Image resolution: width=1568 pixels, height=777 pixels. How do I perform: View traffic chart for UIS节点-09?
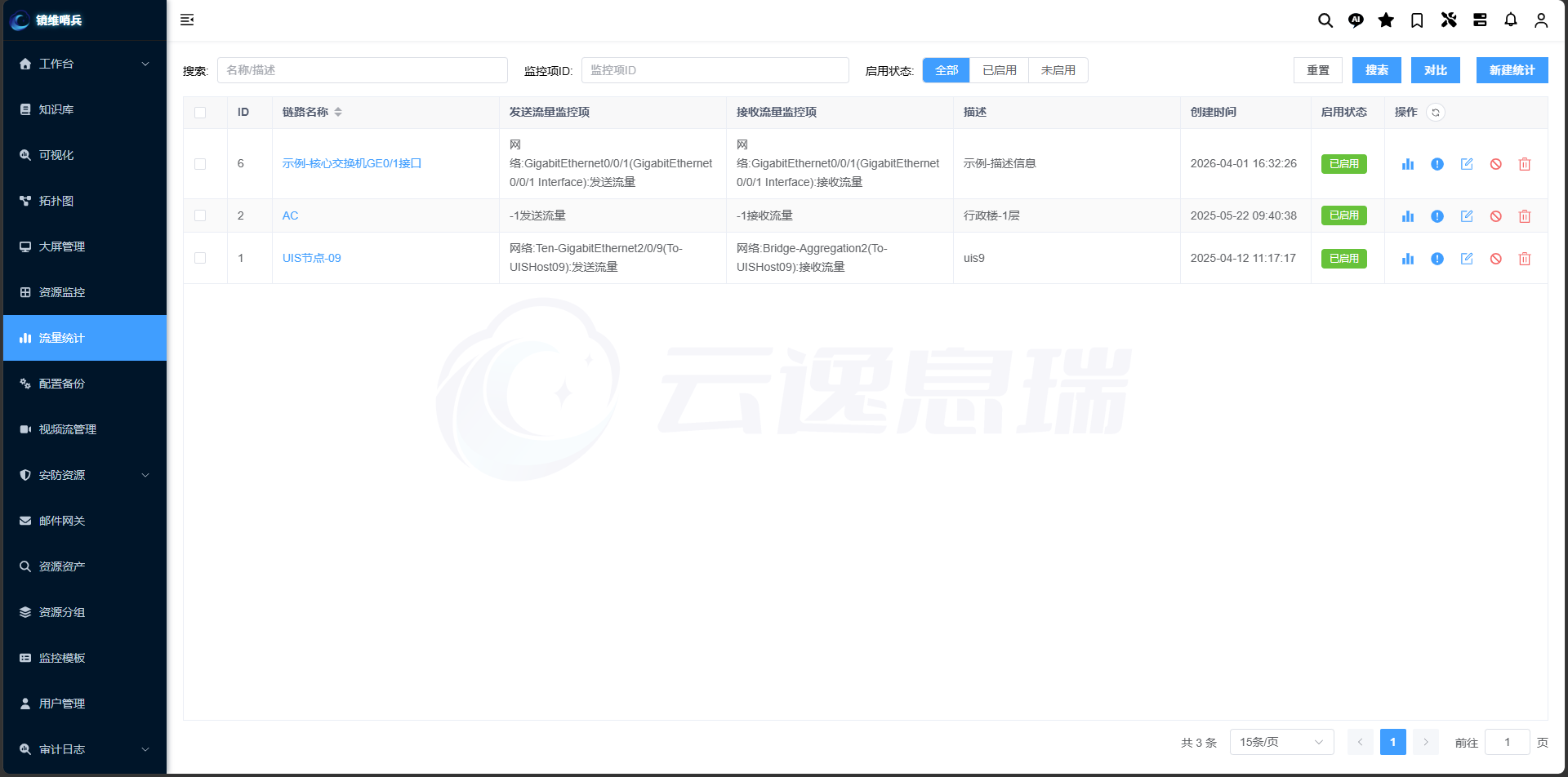1408,259
